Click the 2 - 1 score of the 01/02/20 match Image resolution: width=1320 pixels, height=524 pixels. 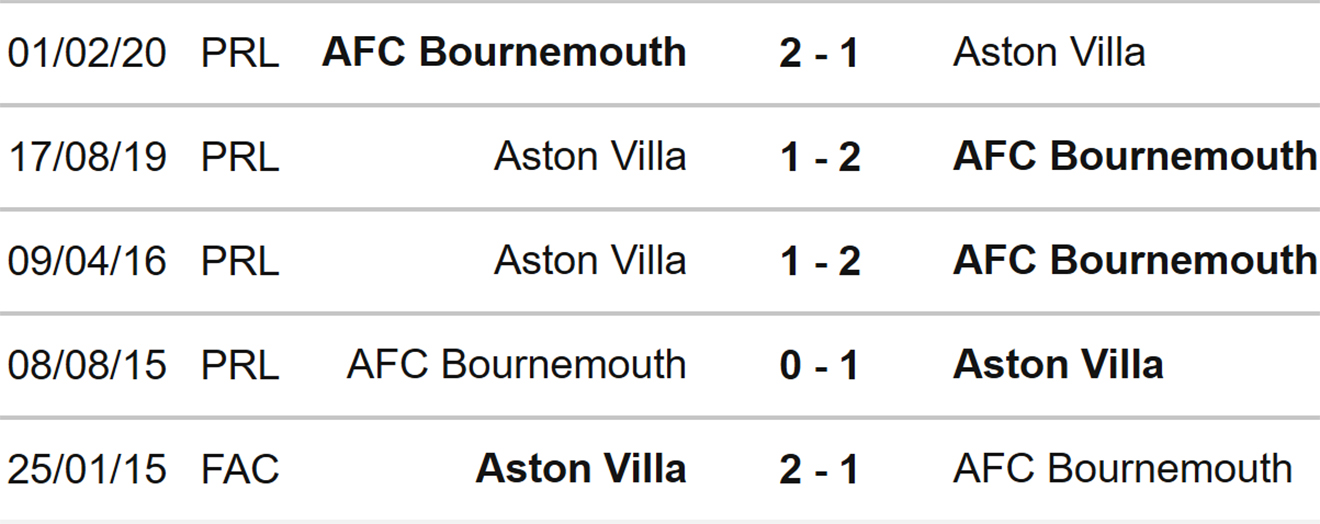pos(819,53)
